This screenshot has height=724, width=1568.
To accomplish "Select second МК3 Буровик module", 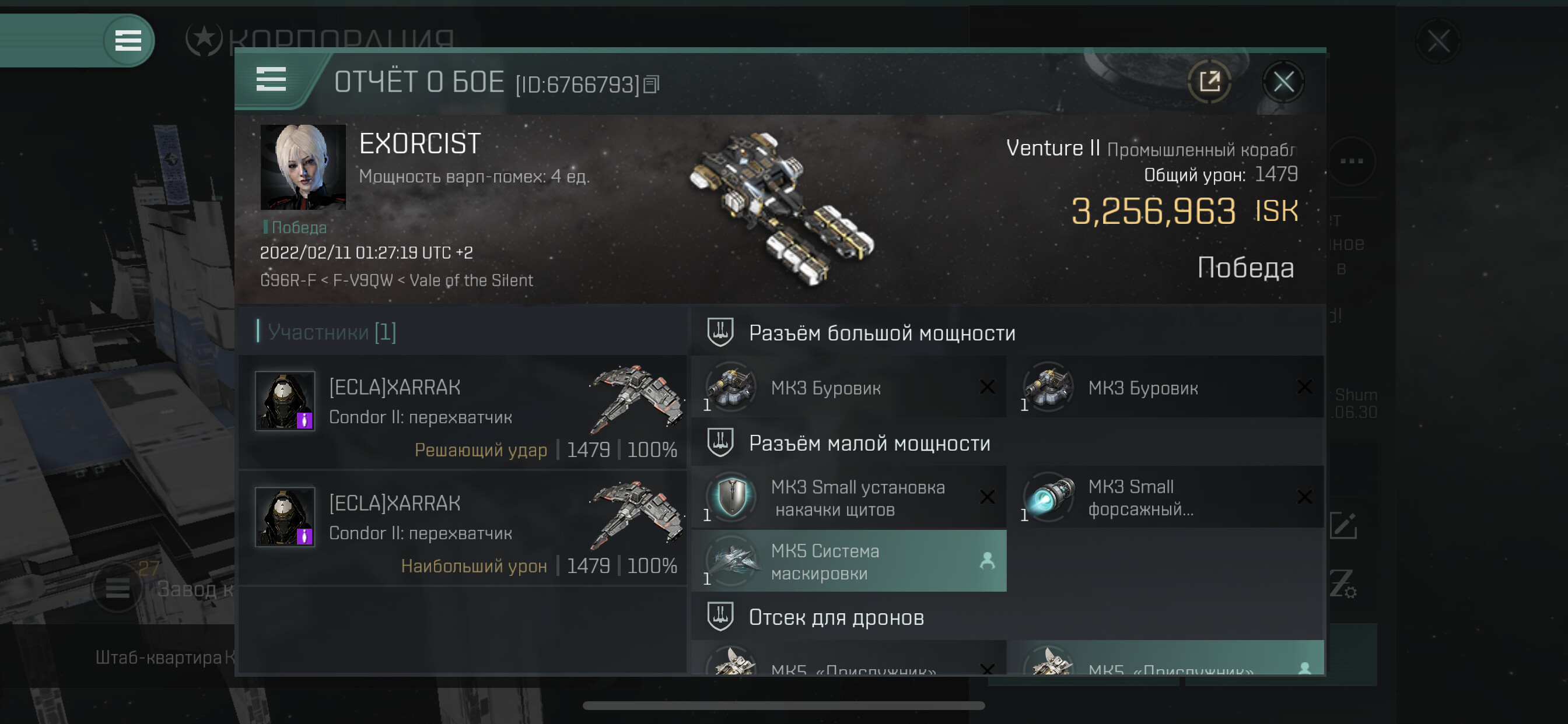I will pyautogui.click(x=1166, y=388).
